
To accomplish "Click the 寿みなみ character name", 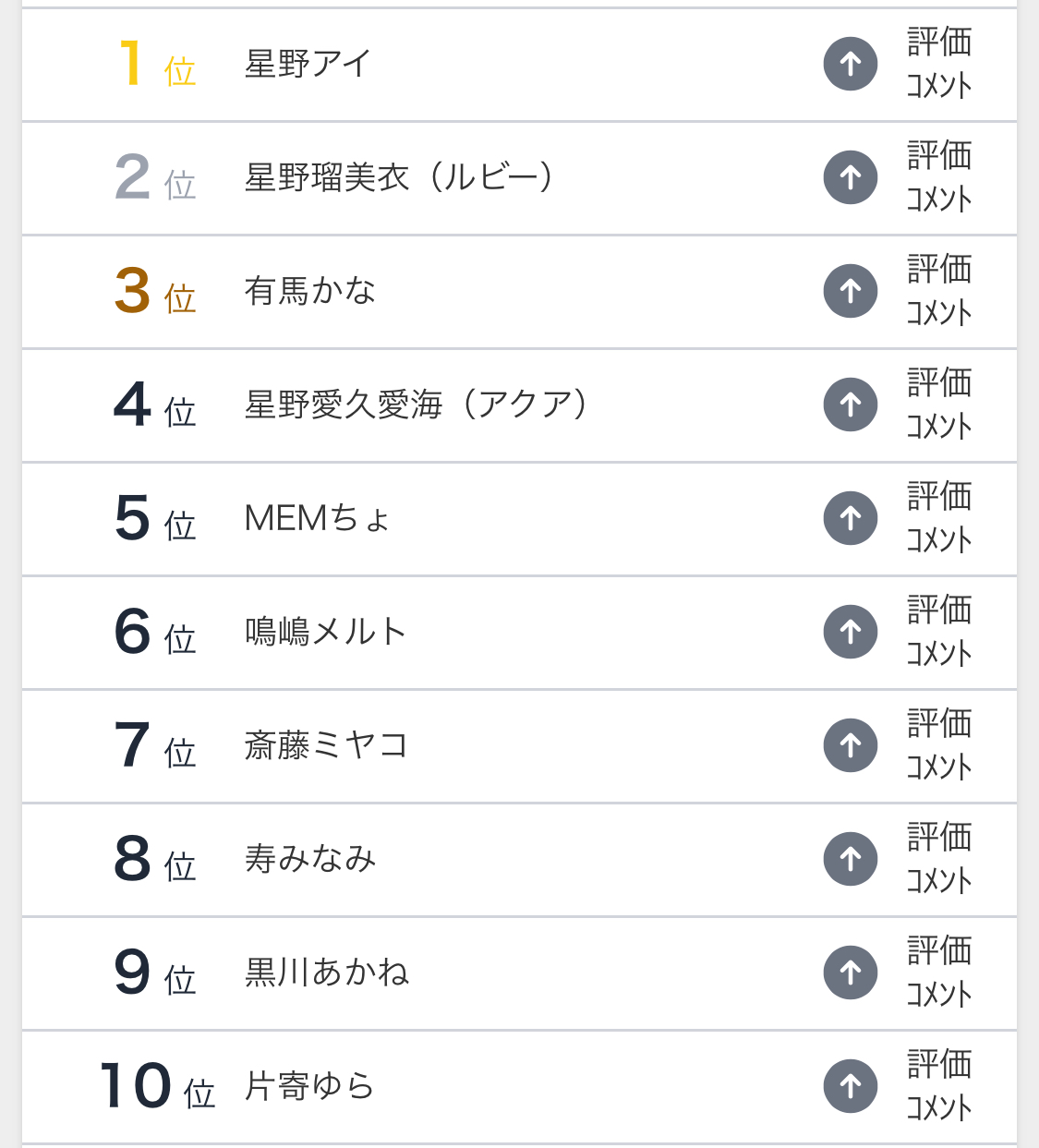I will [x=309, y=859].
